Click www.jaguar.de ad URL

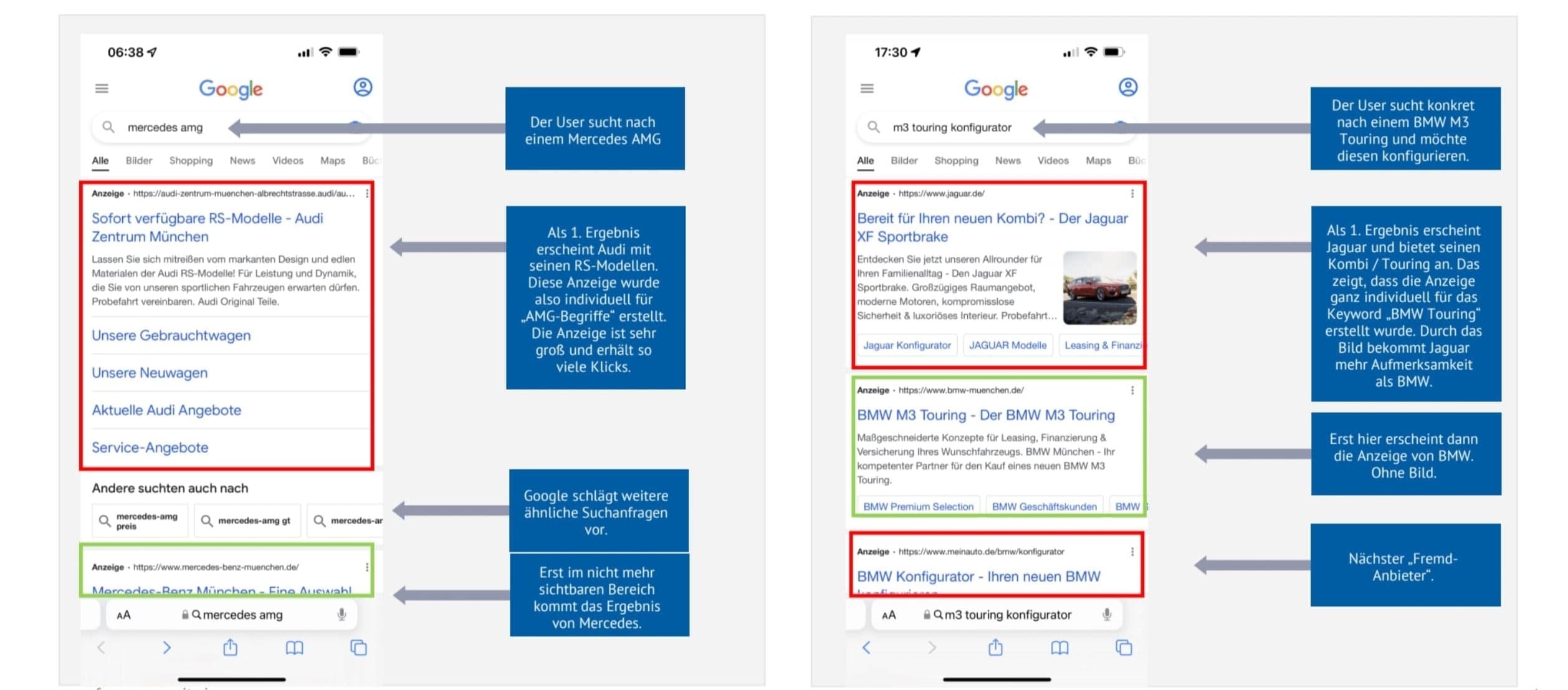(x=941, y=194)
